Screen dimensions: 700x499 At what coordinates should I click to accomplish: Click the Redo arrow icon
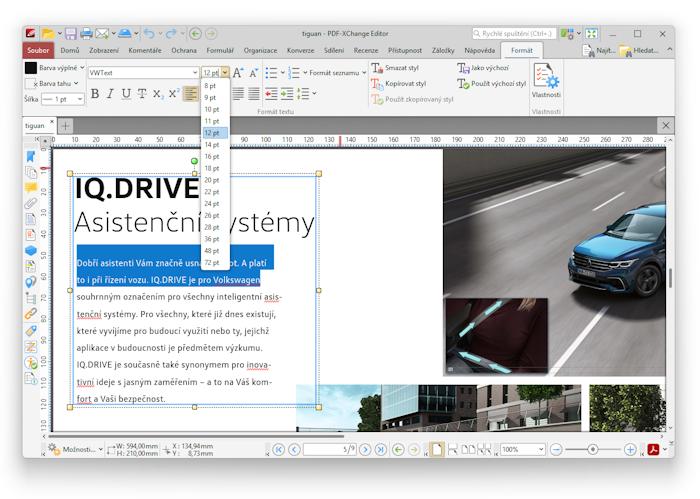tap(171, 33)
